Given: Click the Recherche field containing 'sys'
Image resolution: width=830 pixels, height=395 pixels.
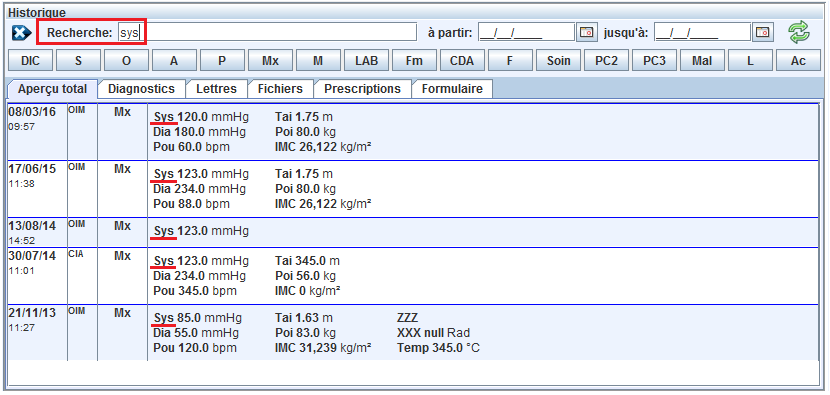Looking at the screenshot, I should [x=267, y=33].
